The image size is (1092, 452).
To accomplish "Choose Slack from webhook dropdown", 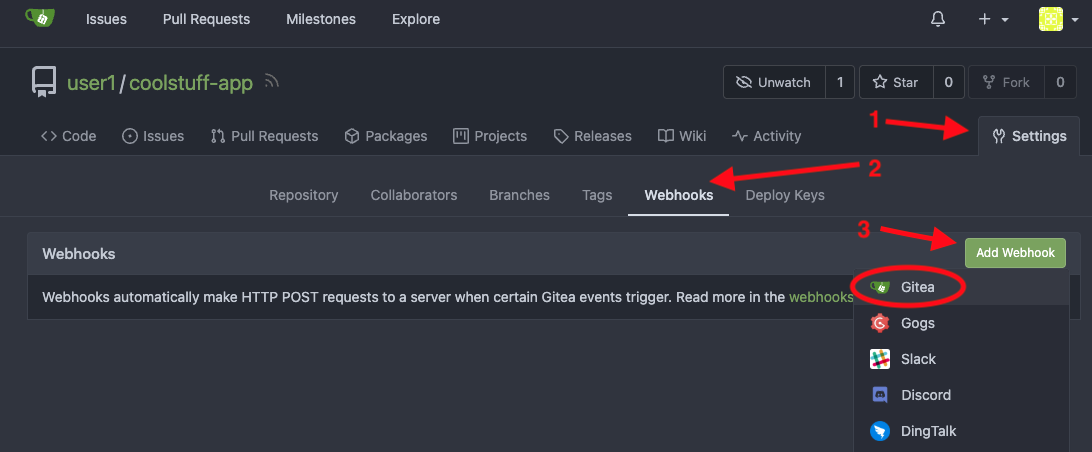I will tap(961, 359).
